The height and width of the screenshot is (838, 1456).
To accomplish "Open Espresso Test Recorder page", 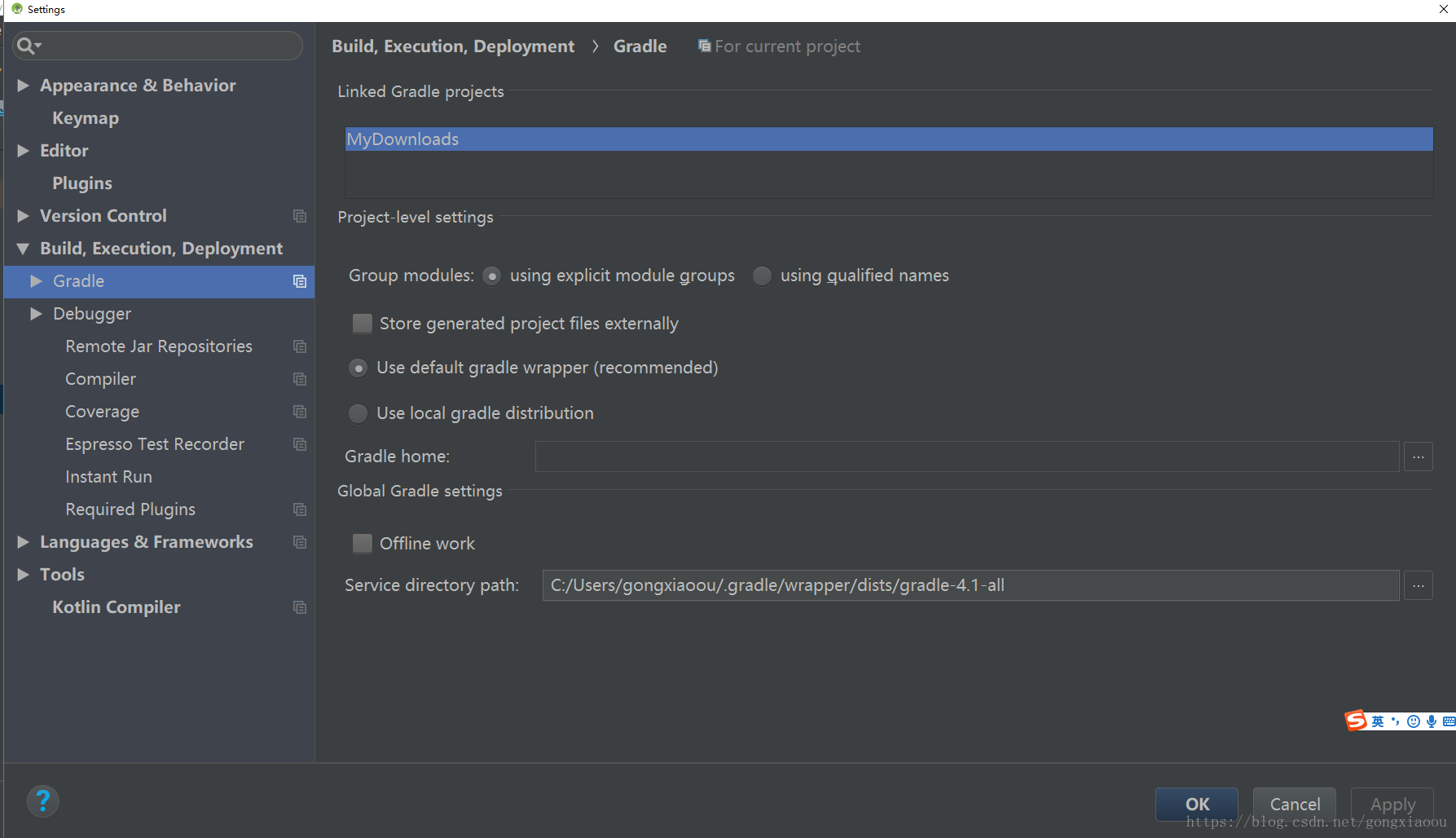I will point(155,444).
